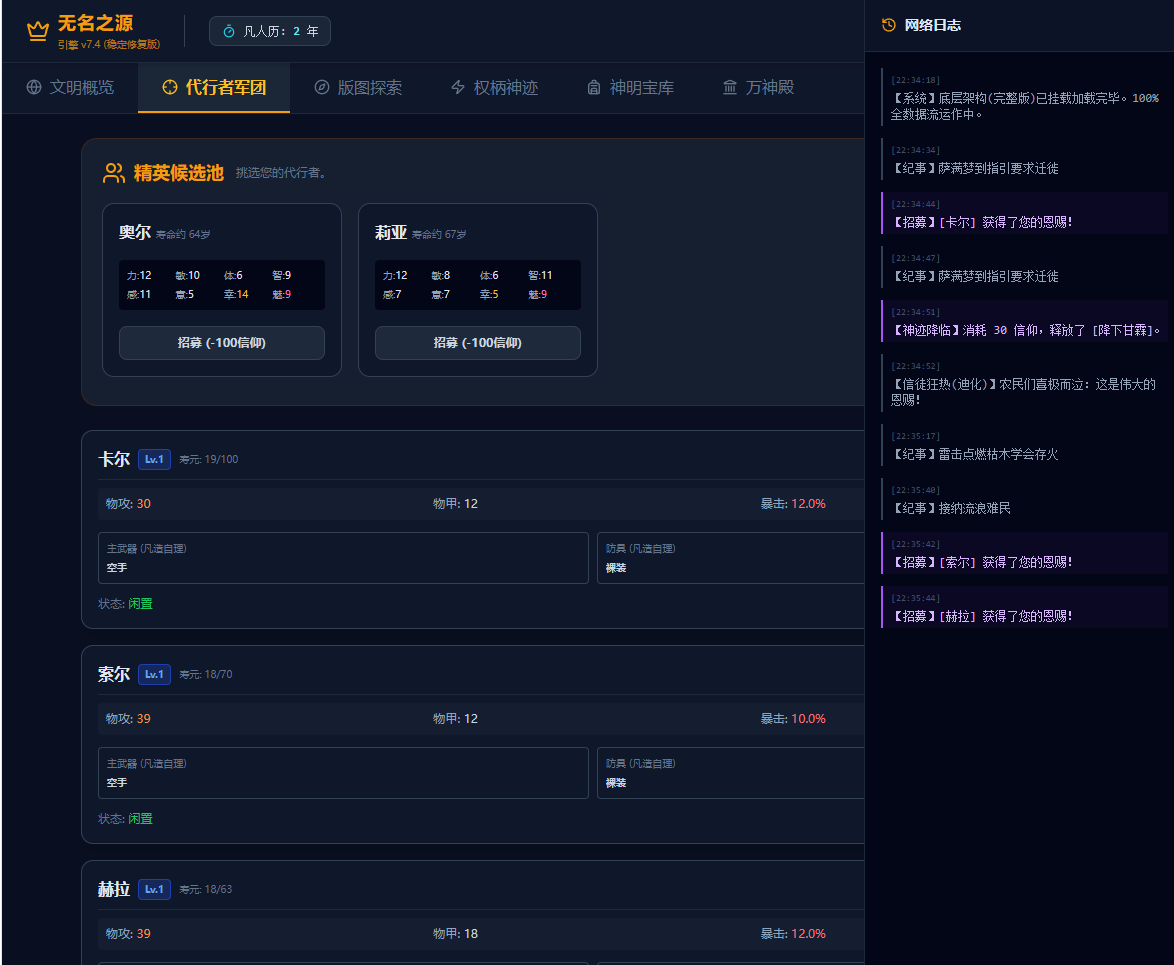Click the 神迹降临 降下甘霖 log entry
The width and height of the screenshot is (1174, 965).
pyautogui.click(x=1024, y=321)
